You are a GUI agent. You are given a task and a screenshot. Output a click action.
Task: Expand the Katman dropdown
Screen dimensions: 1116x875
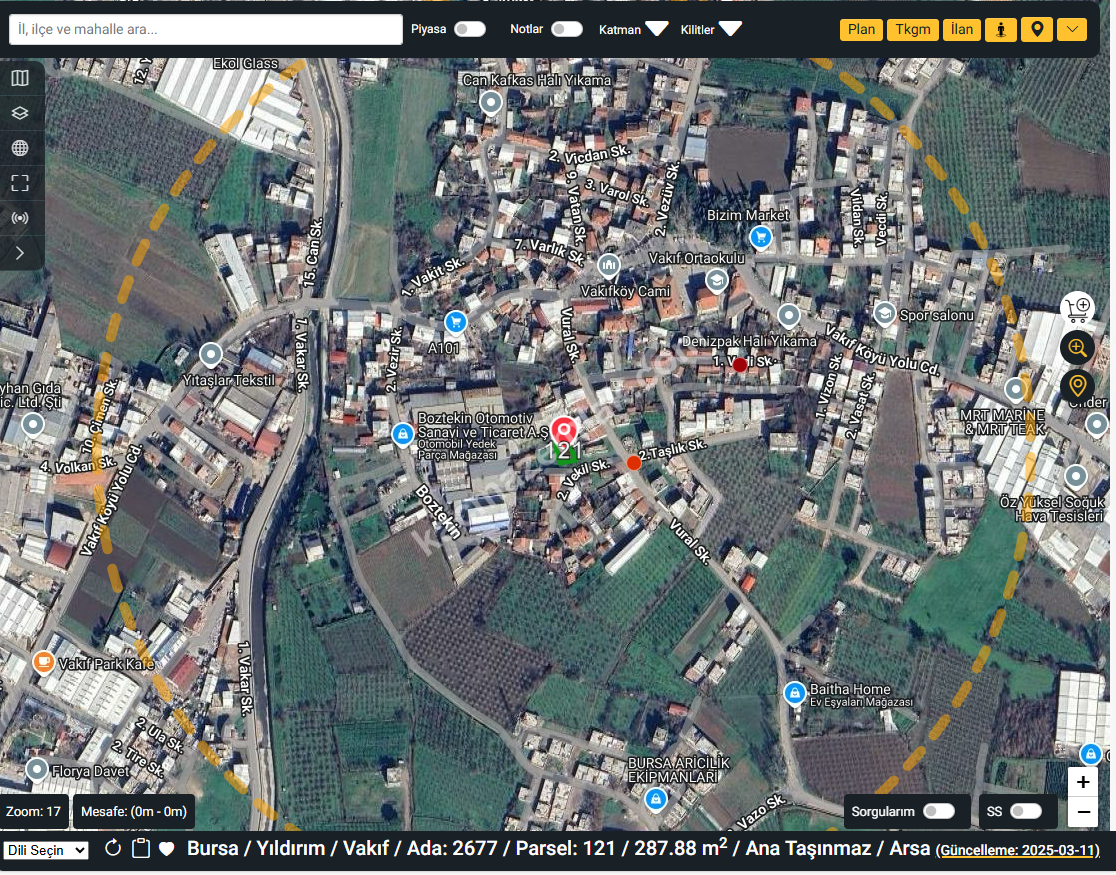click(656, 29)
